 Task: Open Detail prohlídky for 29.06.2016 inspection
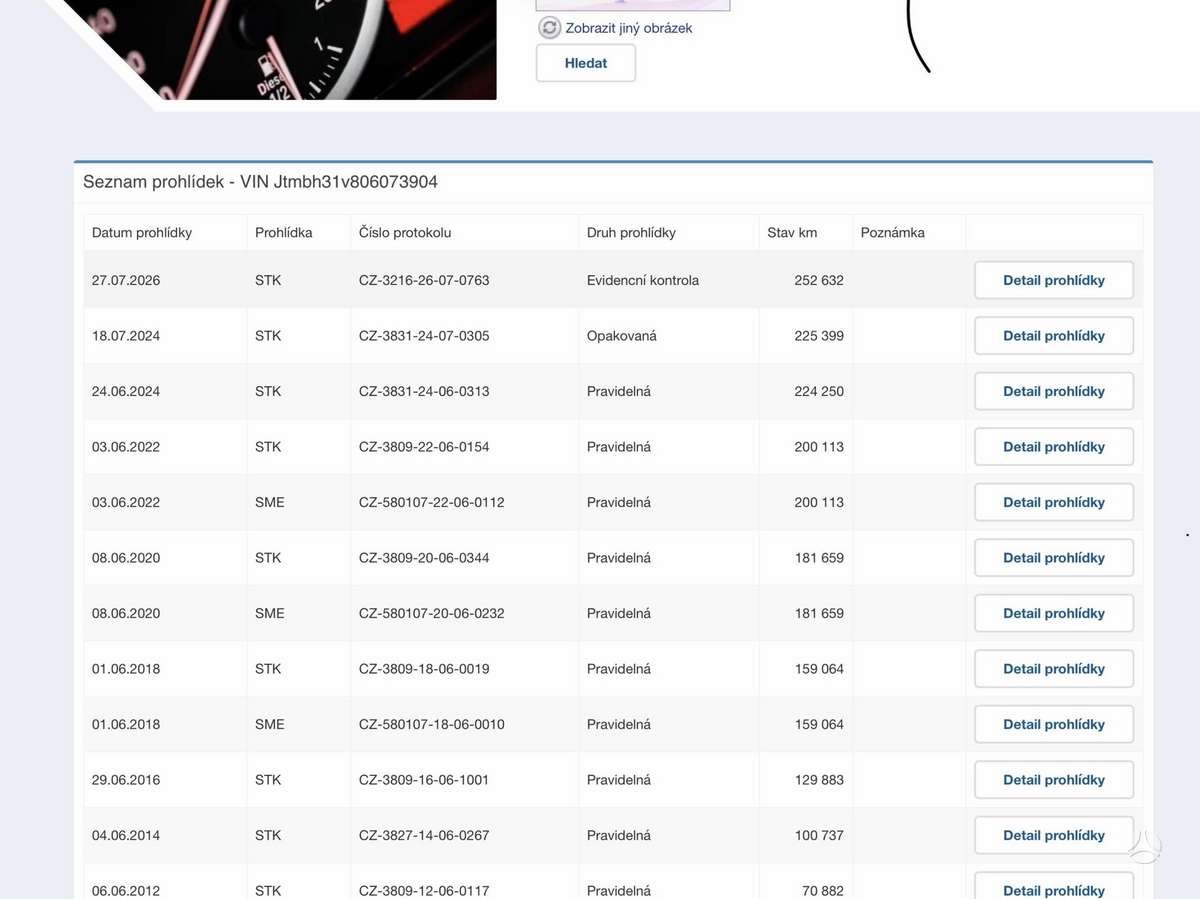(x=1054, y=780)
